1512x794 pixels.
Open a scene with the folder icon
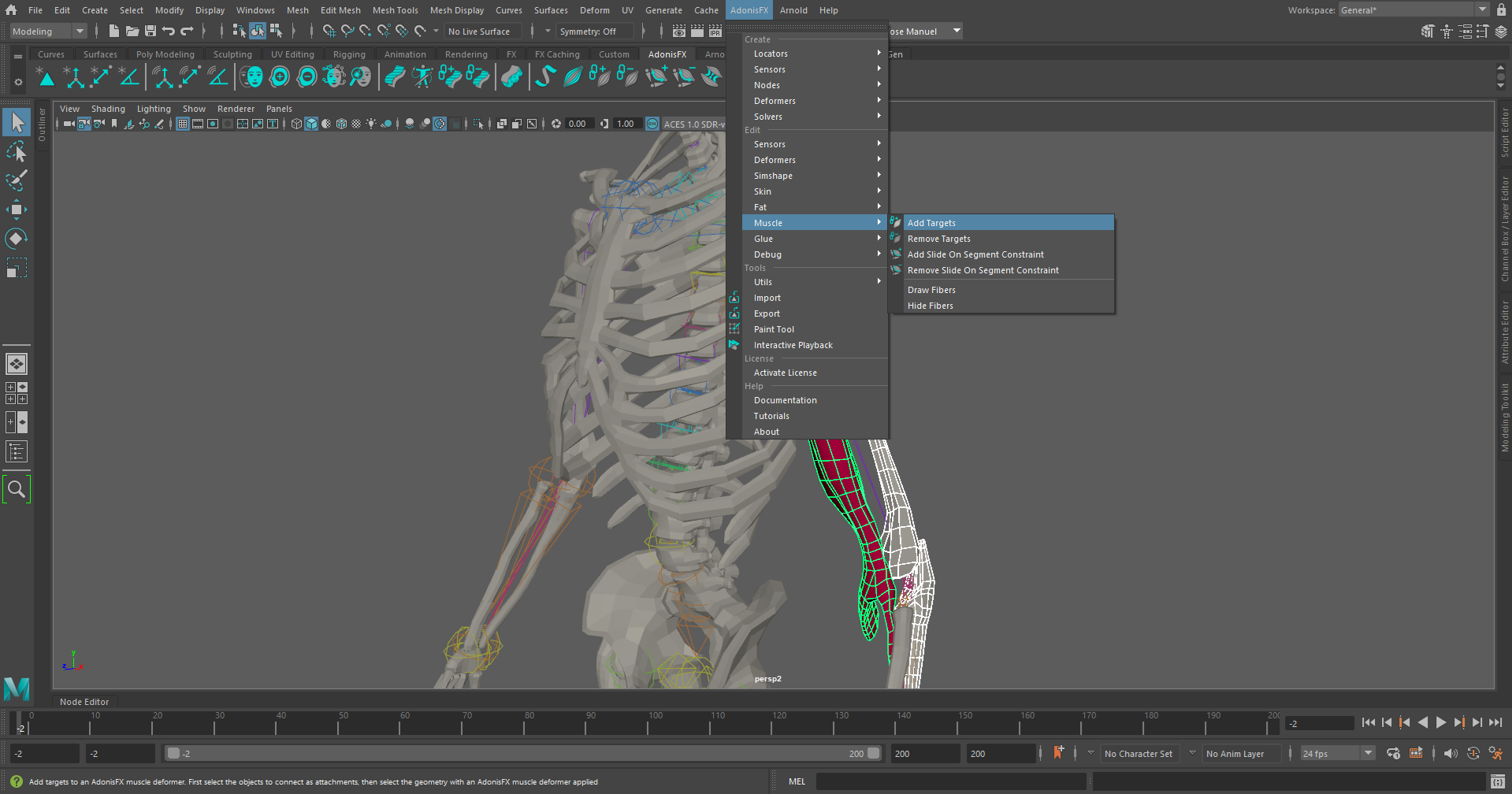pos(132,31)
